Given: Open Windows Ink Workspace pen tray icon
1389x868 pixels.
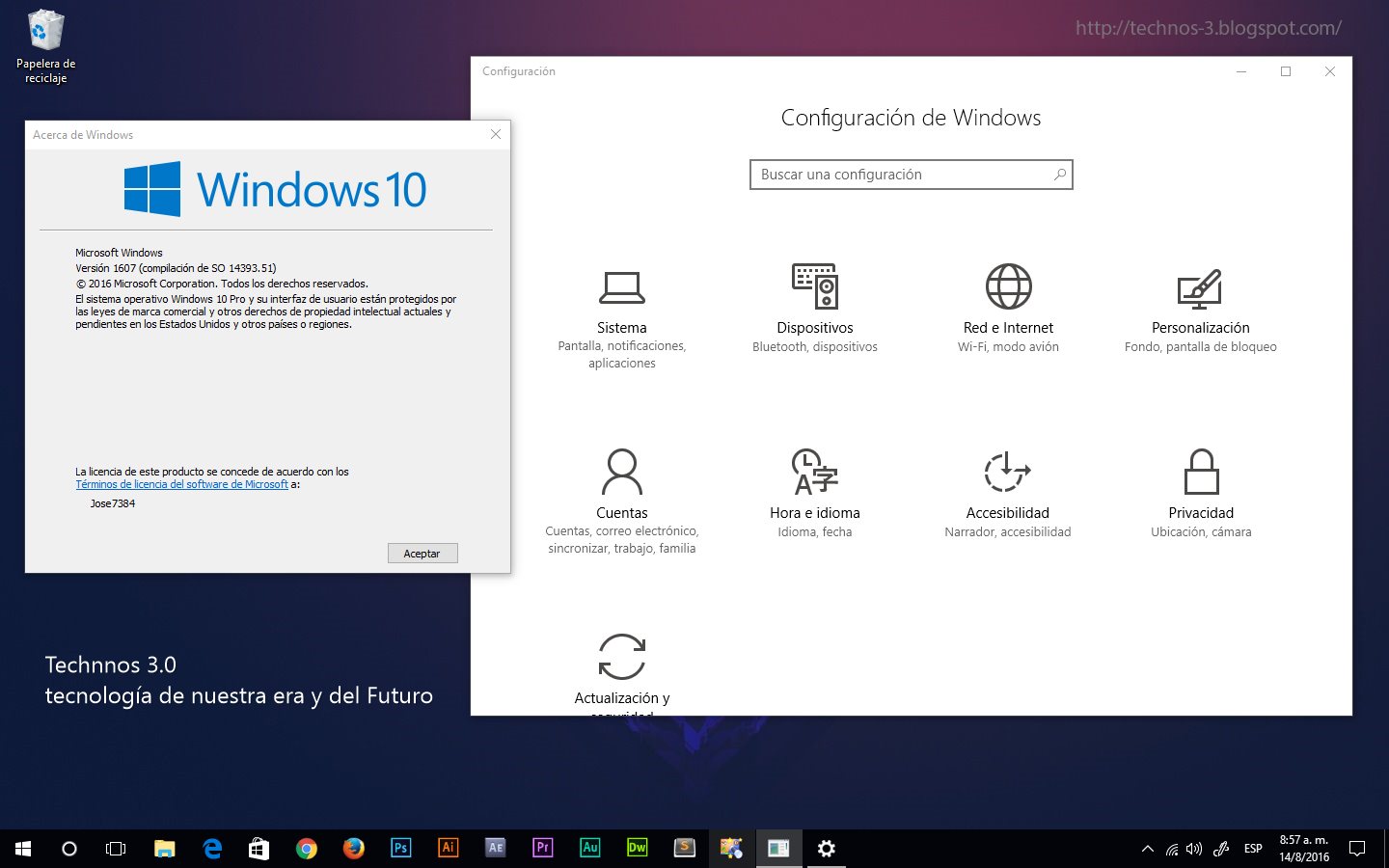Looking at the screenshot, I should 1221,849.
